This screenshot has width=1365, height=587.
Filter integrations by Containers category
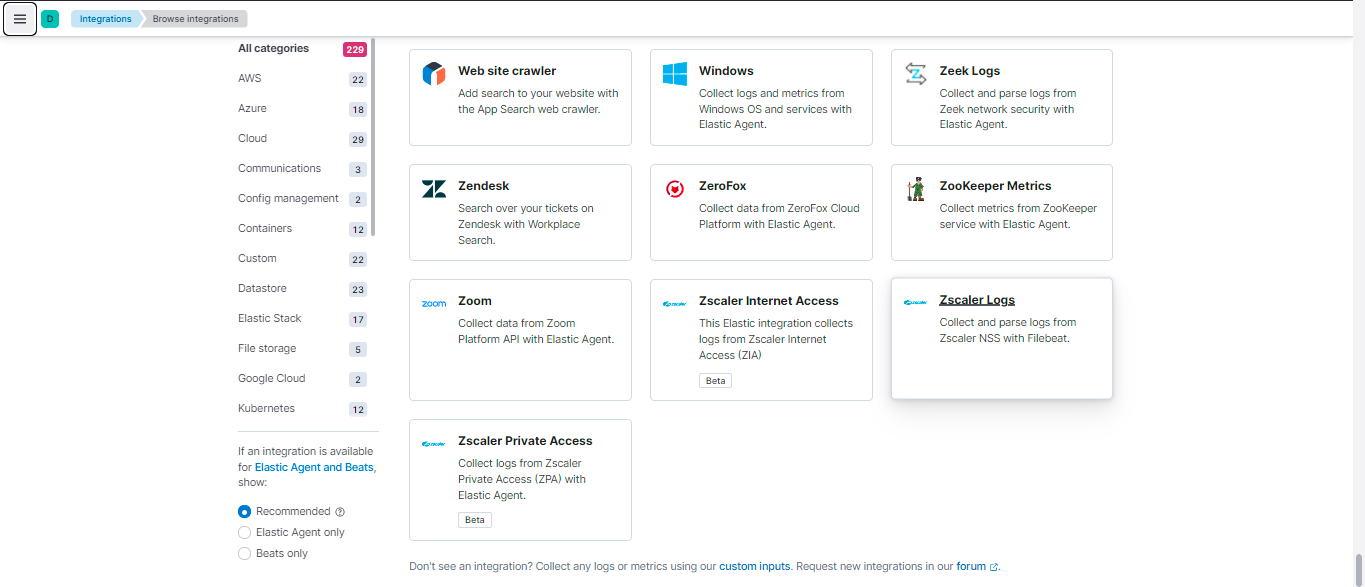(265, 228)
